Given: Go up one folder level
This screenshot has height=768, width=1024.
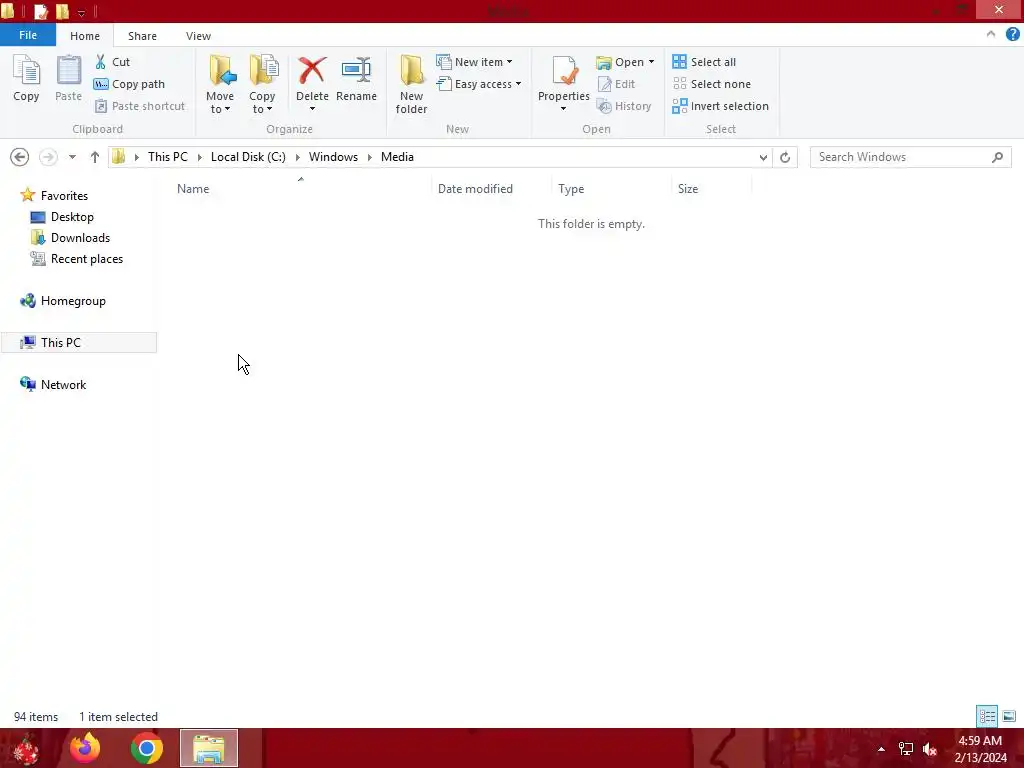Looking at the screenshot, I should tap(95, 157).
